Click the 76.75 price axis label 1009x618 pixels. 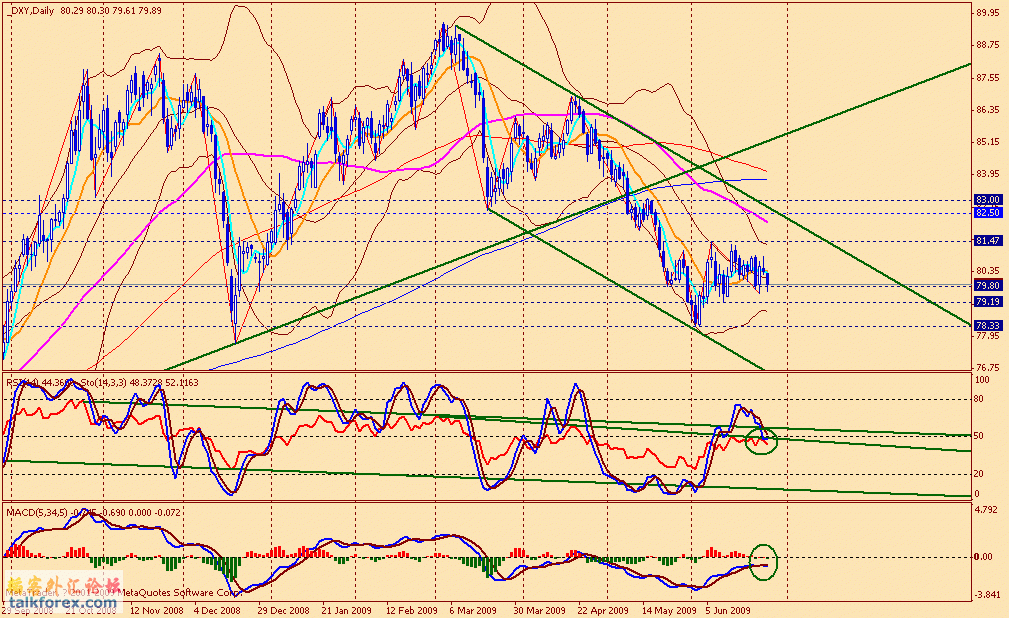pyautogui.click(x=988, y=368)
